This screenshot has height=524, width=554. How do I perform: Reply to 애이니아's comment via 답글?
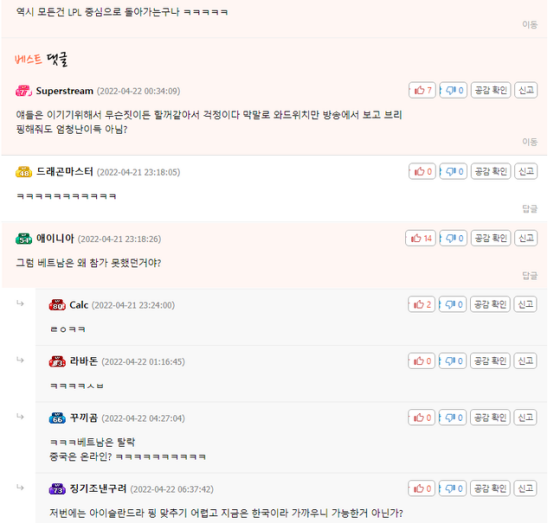(530, 276)
